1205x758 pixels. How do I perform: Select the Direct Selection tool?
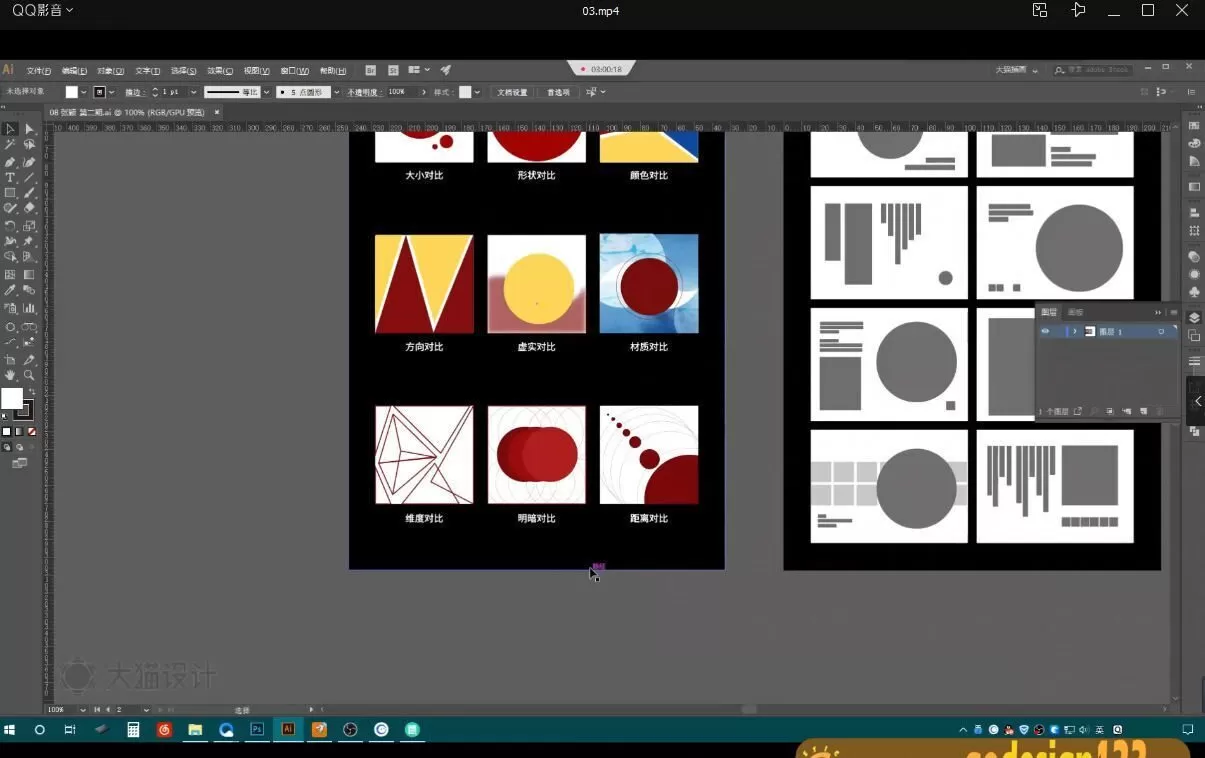point(29,129)
